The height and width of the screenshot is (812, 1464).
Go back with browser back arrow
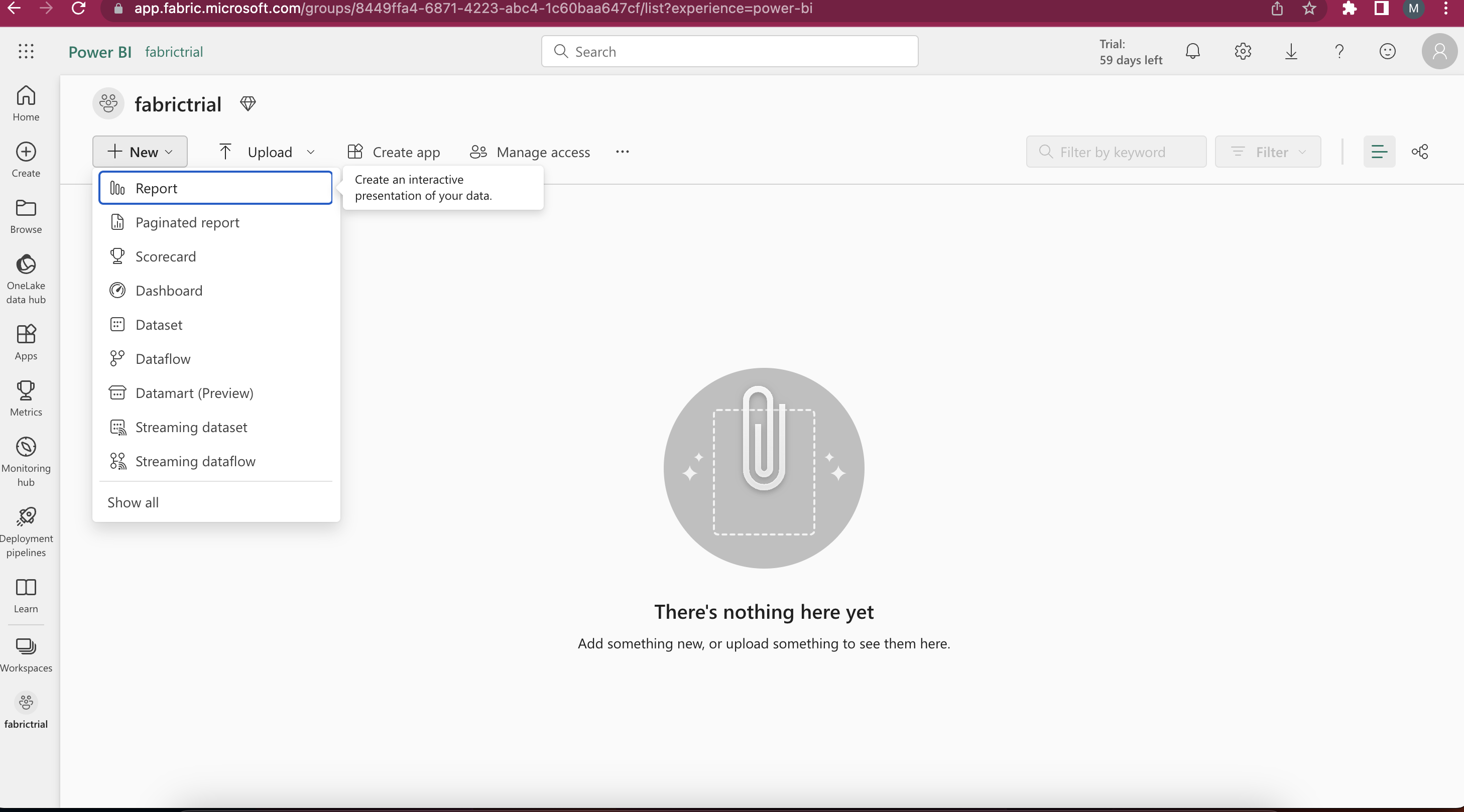pos(14,9)
